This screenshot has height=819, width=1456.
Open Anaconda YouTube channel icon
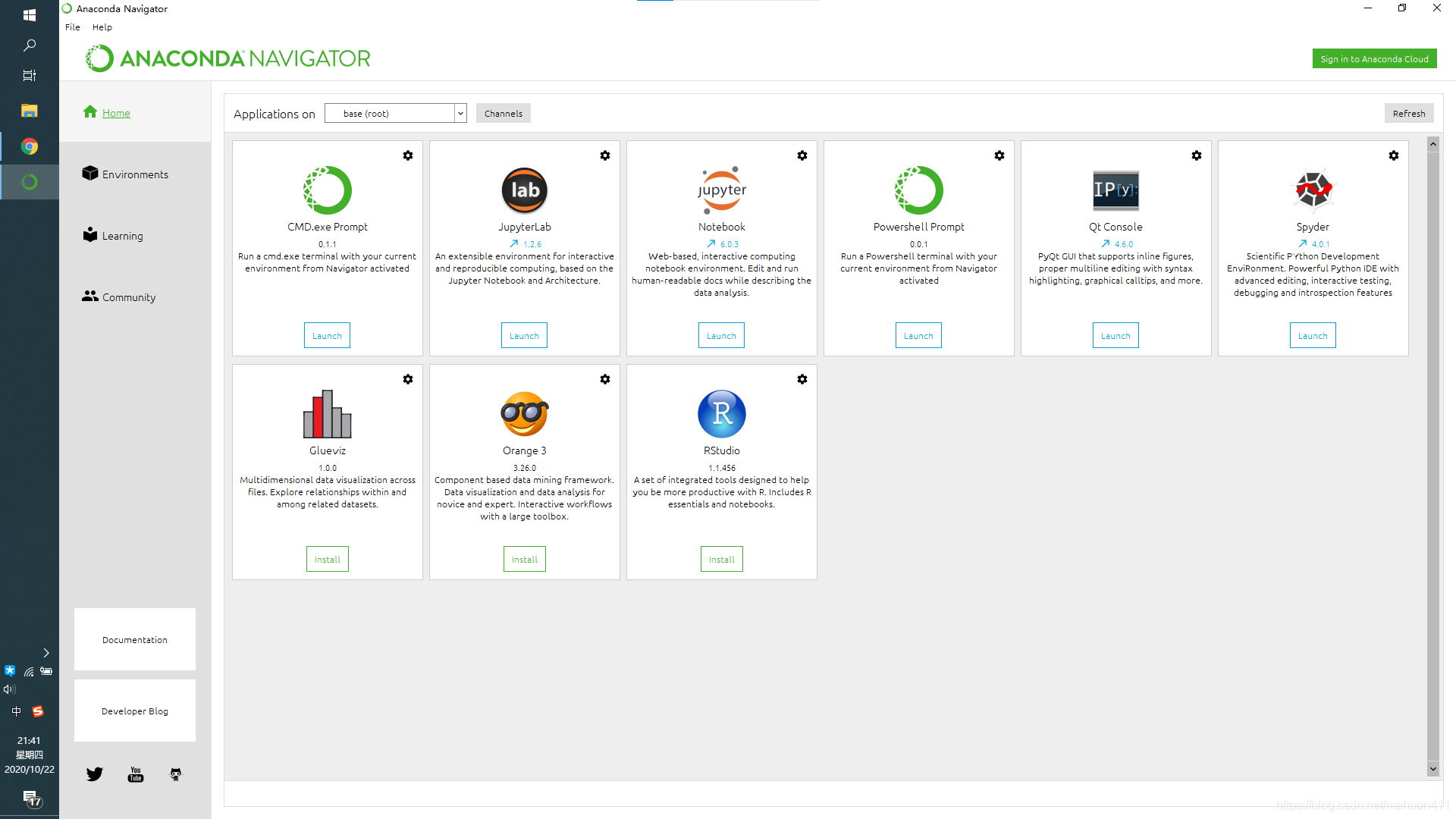tap(136, 774)
